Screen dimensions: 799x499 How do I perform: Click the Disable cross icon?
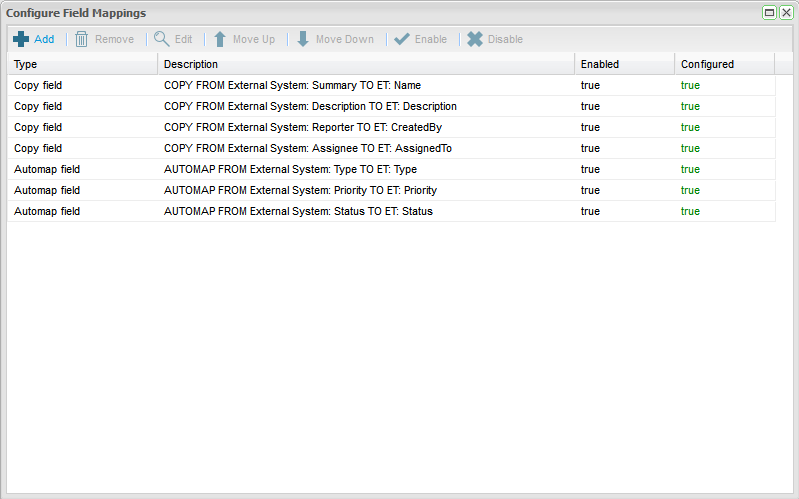click(x=475, y=39)
